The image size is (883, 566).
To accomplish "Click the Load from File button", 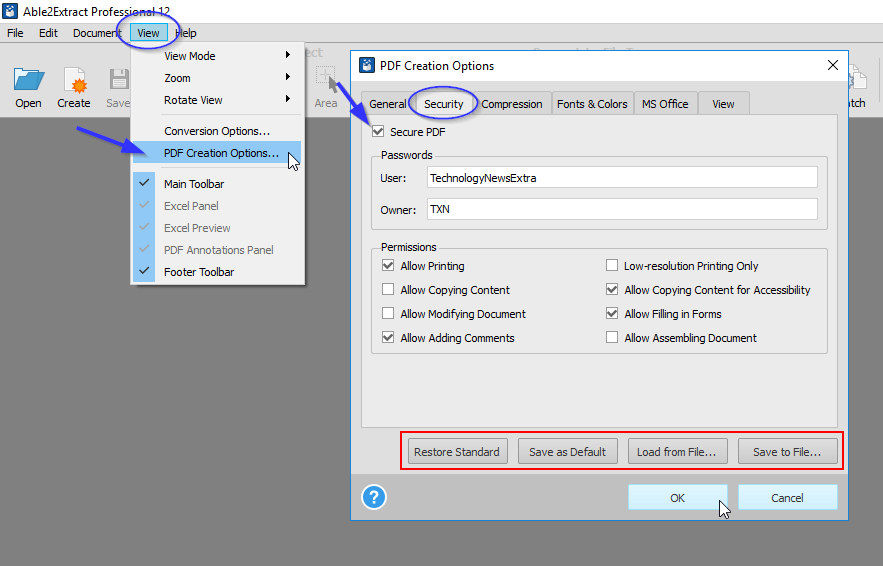I will pyautogui.click(x=677, y=452).
